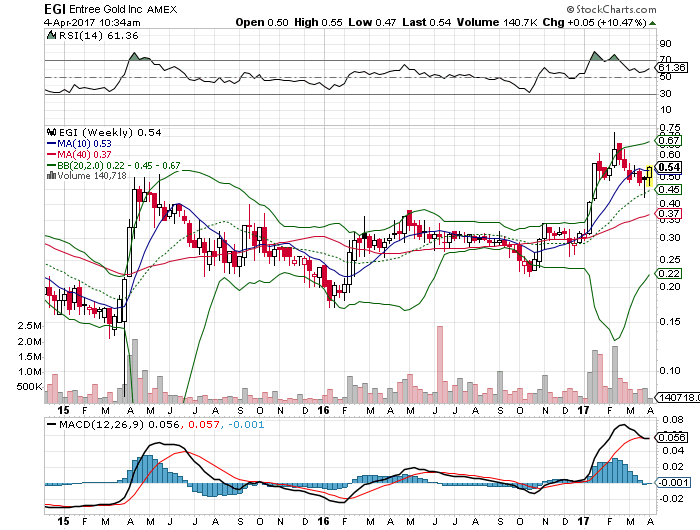700x530 pixels.
Task: Click the 15 year marker under MACD panel
Action: [x=64, y=521]
